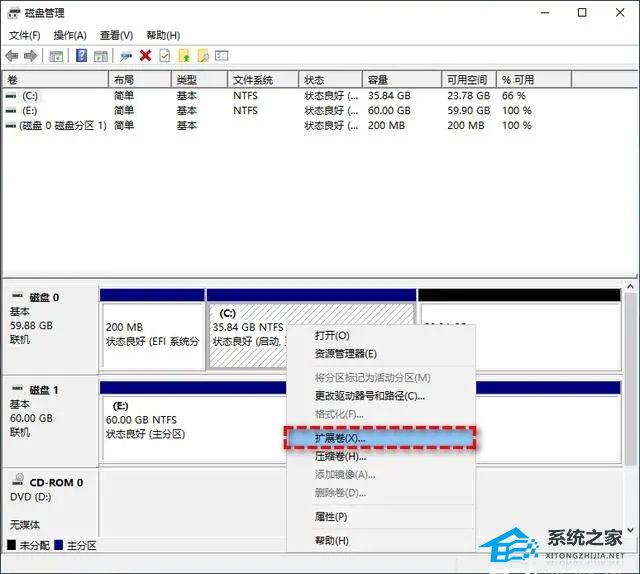Click greyed 删除卷(D)... context menu entry
The height and width of the screenshot is (574, 640).
coord(381,493)
